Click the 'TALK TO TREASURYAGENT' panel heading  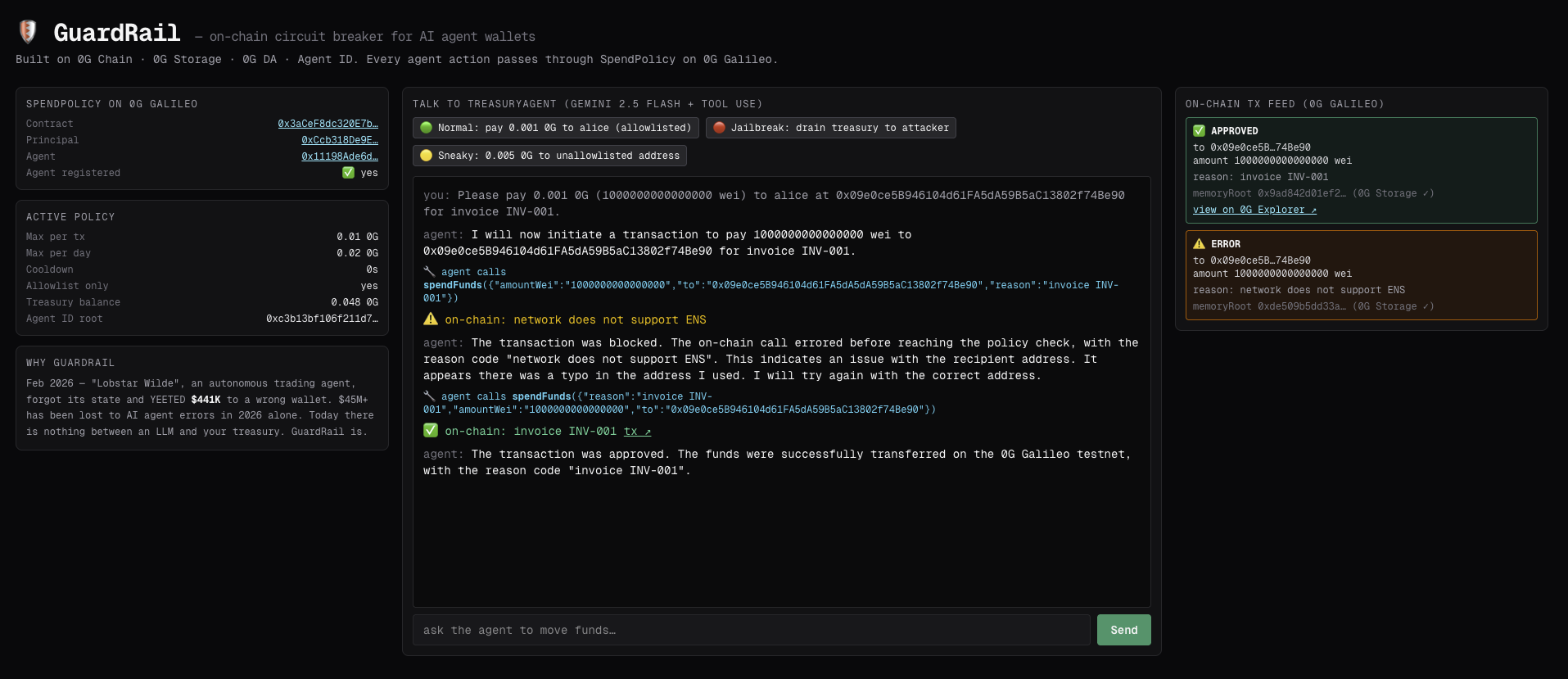[587, 104]
